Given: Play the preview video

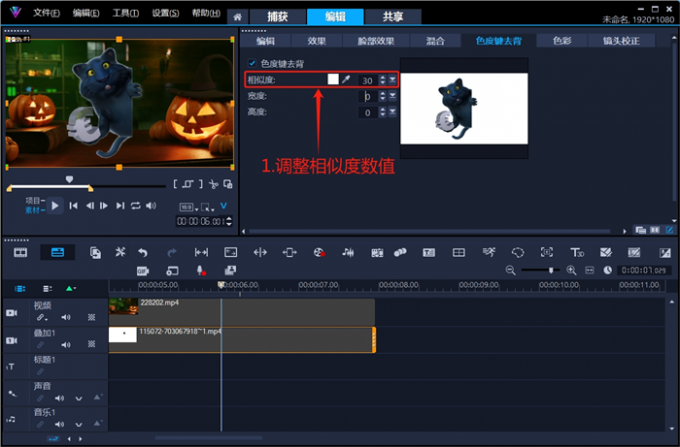Looking at the screenshot, I should 55,206.
